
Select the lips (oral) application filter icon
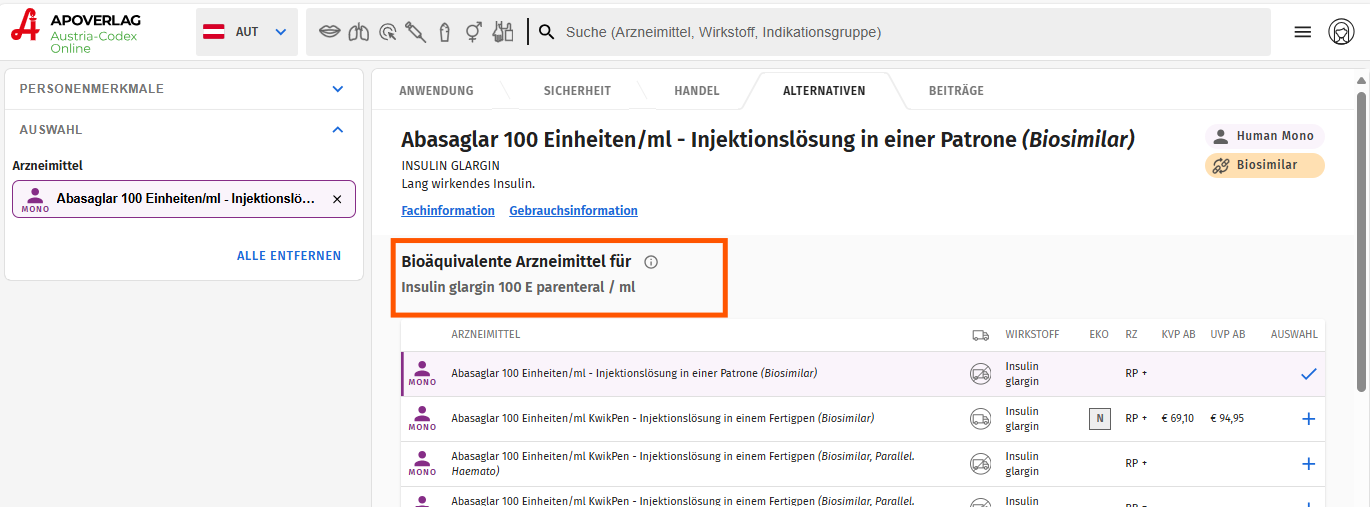click(329, 32)
